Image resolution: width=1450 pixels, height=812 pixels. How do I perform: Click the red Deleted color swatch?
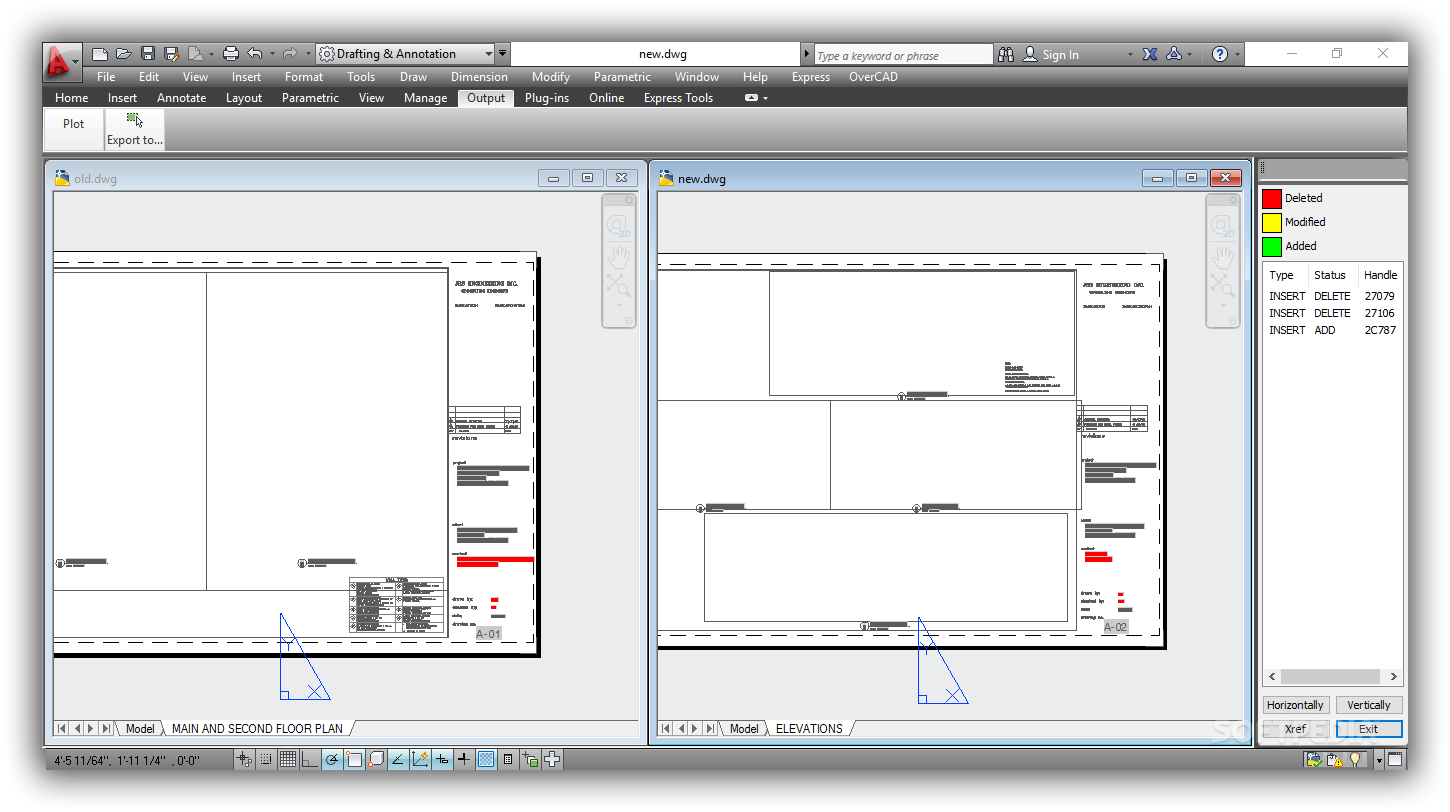coord(1272,198)
